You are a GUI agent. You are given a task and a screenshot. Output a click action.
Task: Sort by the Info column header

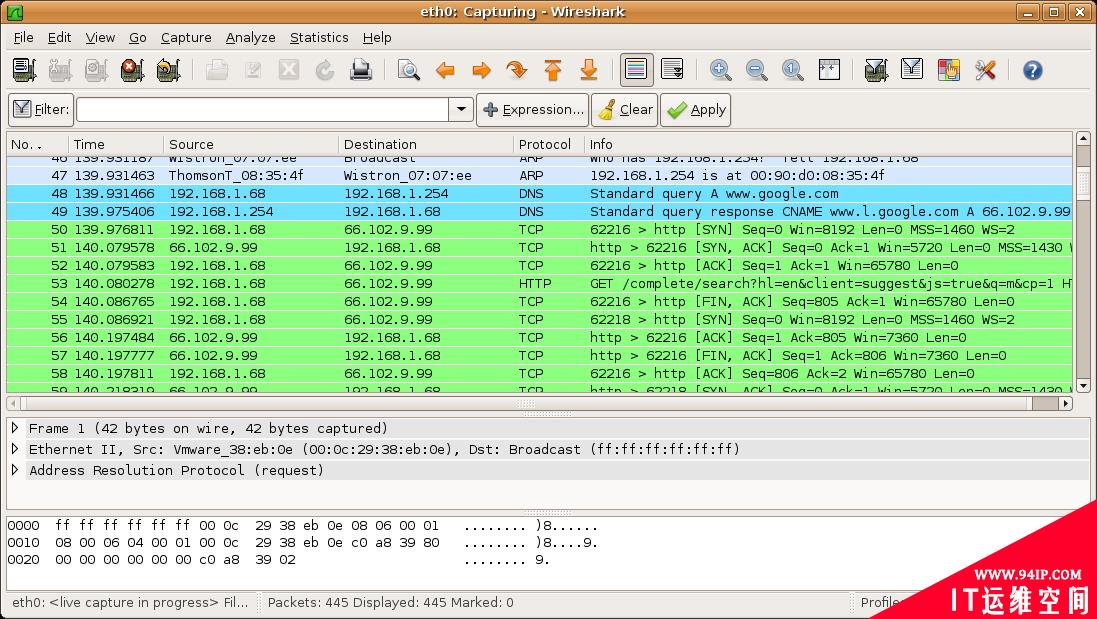pos(828,144)
